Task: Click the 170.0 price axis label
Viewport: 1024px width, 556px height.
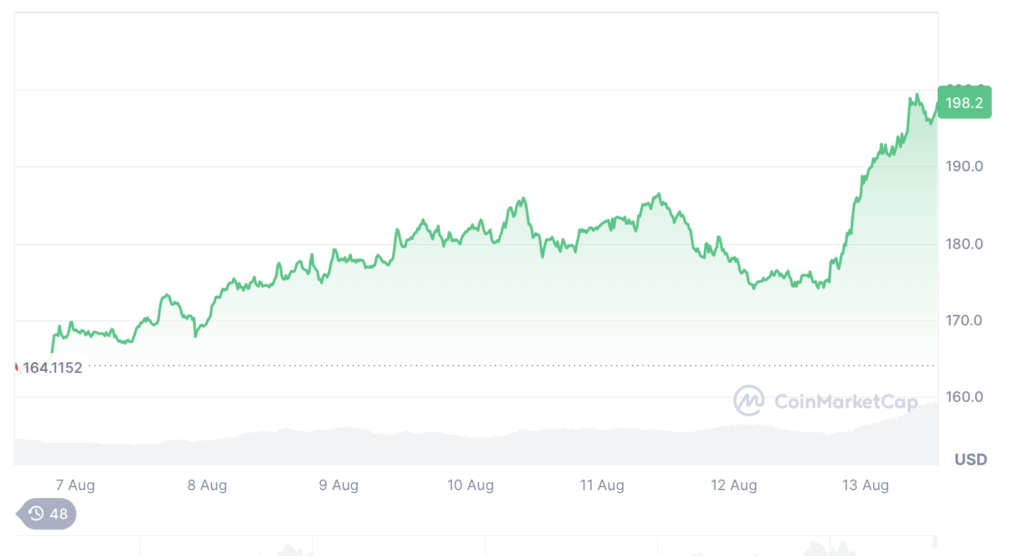Action: [x=964, y=321]
